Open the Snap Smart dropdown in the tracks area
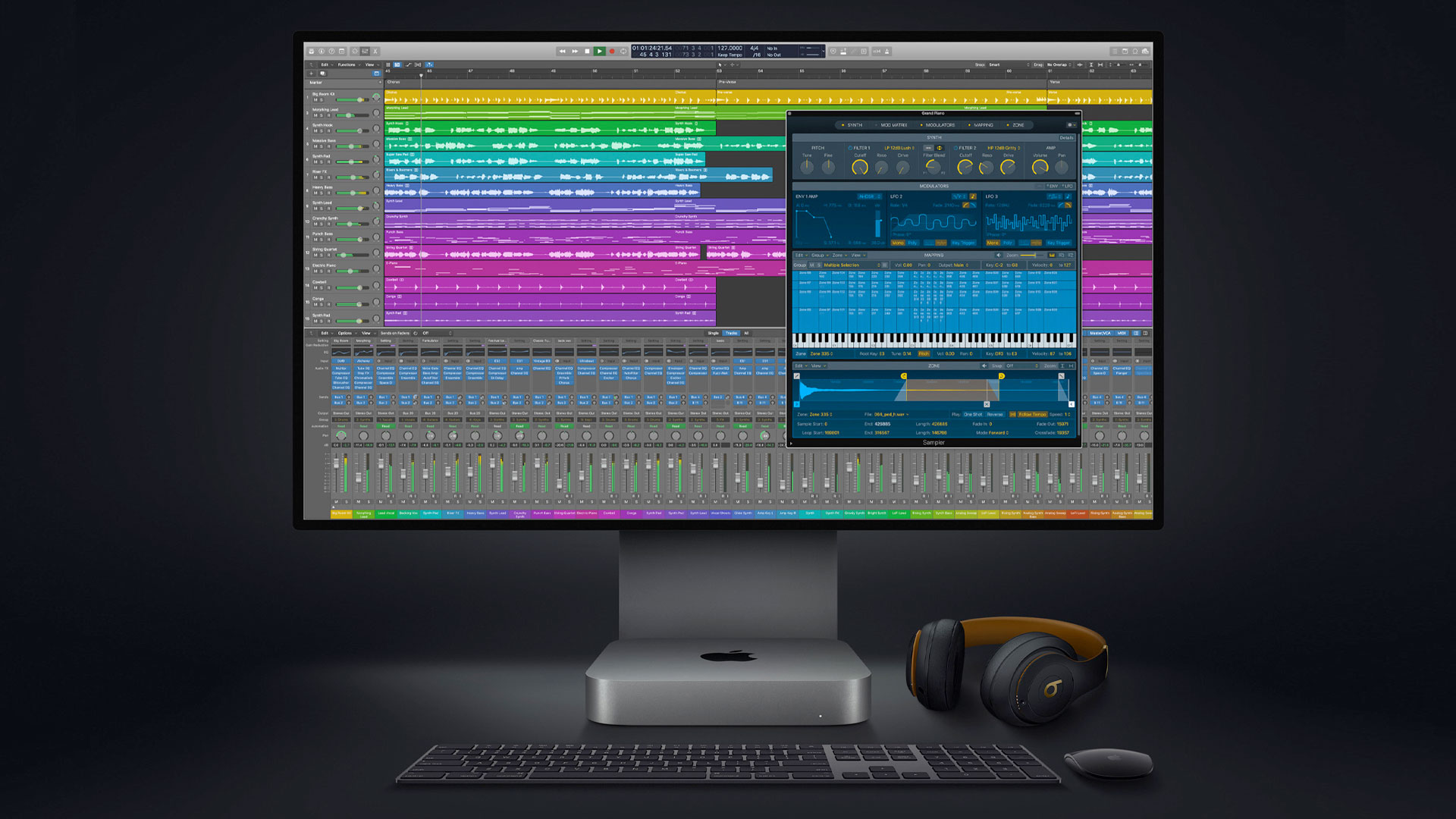 click(1009, 64)
